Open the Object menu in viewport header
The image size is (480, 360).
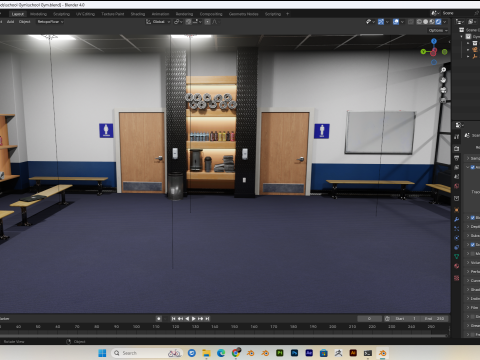(x=24, y=22)
